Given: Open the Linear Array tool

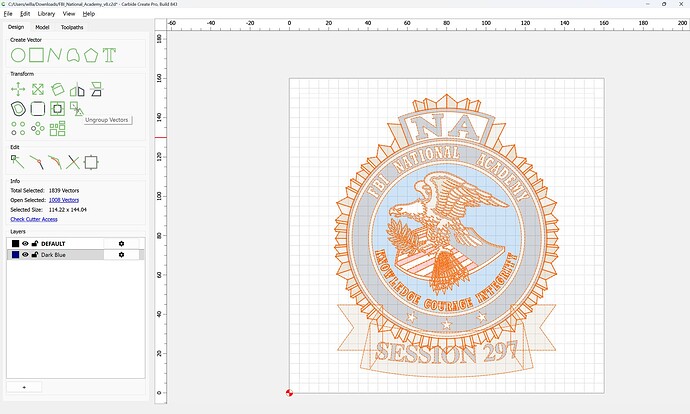Looking at the screenshot, I should pyautogui.click(x=18, y=128).
